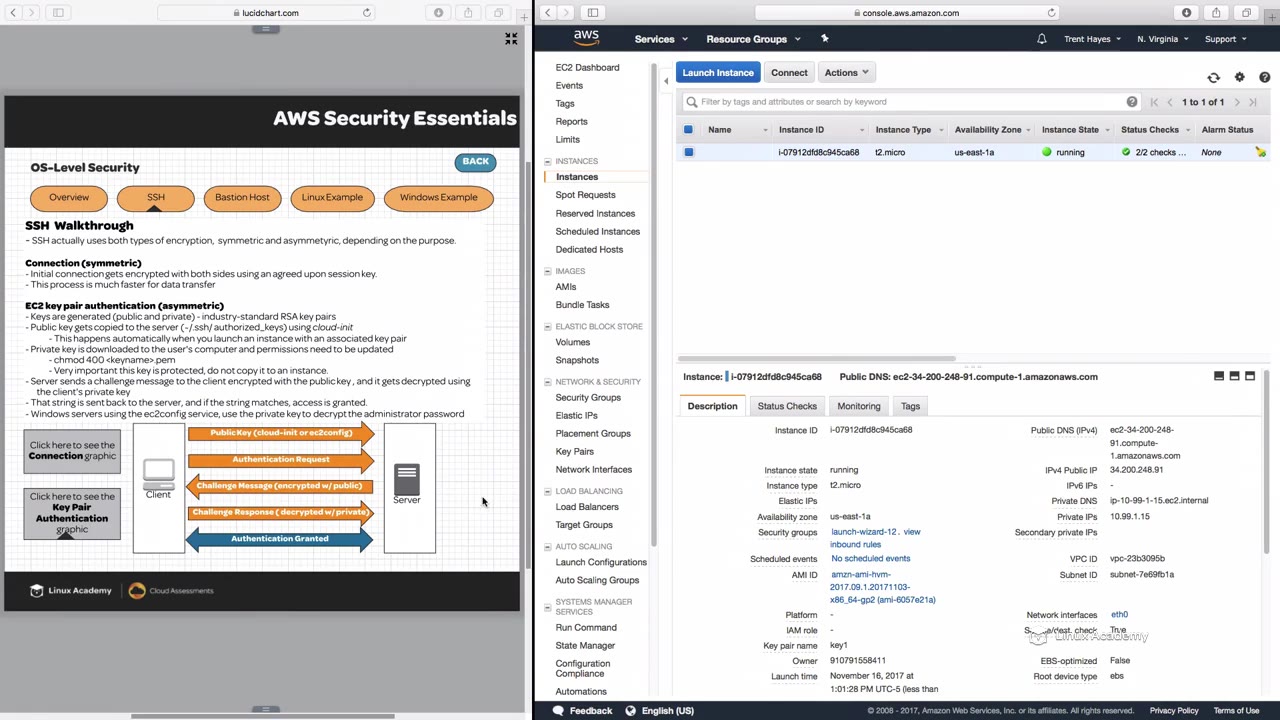This screenshot has height=720, width=1280.
Task: Open the Trent Hayes account menu
Action: pos(1092,39)
